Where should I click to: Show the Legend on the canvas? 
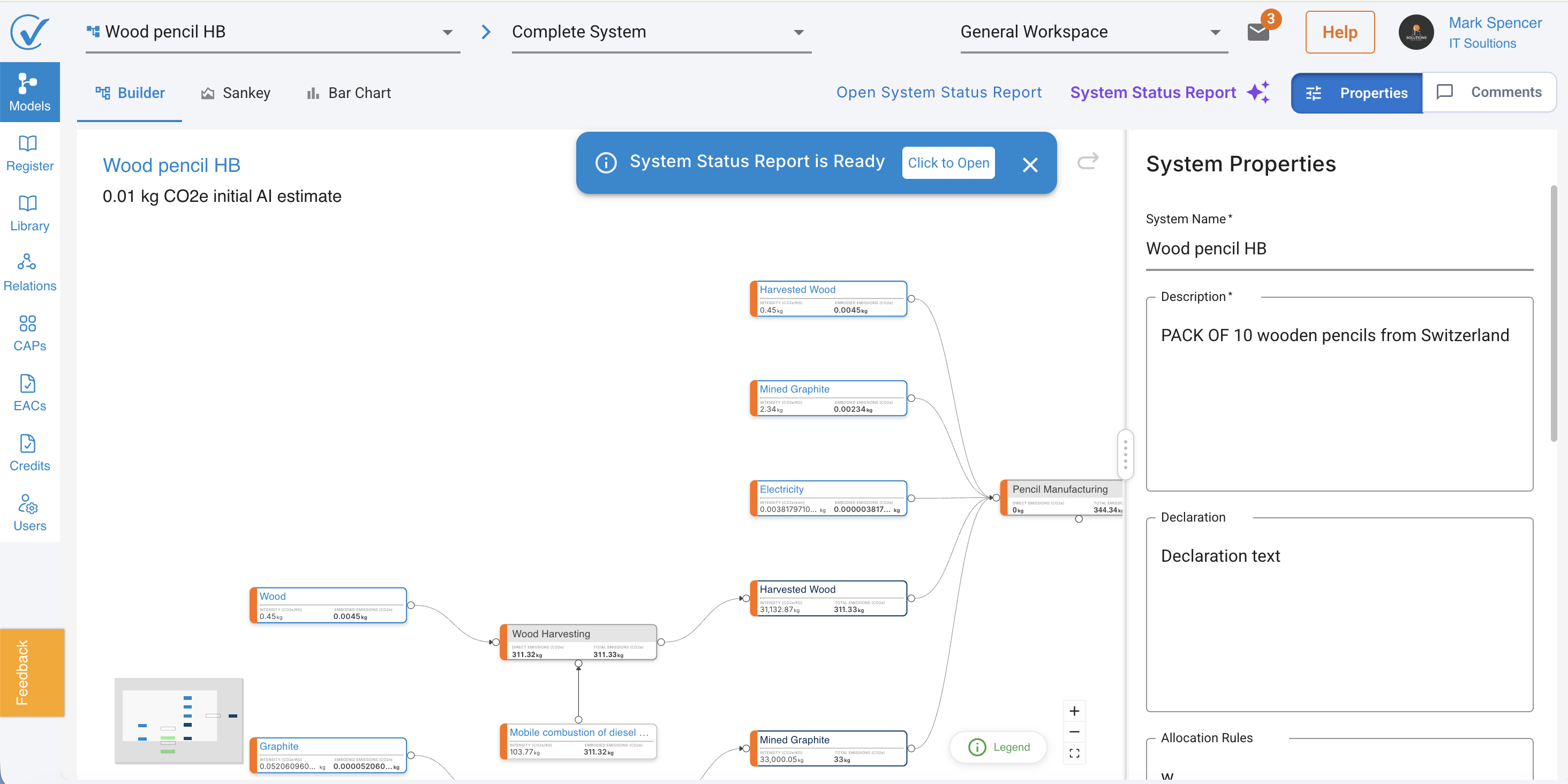(x=998, y=747)
